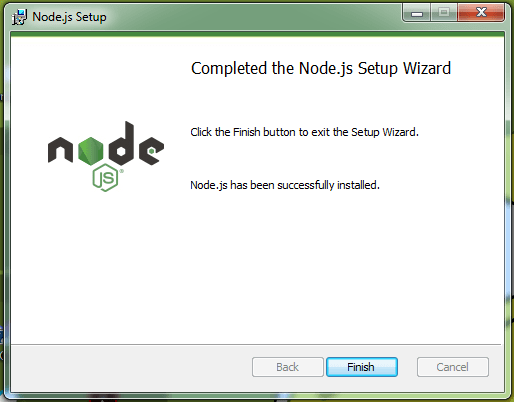Image resolution: width=514 pixels, height=402 pixels.
Task: Minimize the Node.js Setup window
Action: (x=417, y=13)
